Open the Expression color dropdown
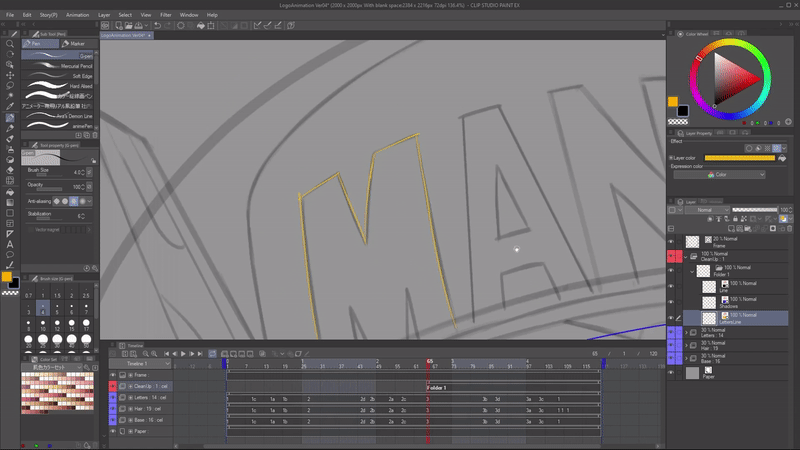Screen dimensions: 800x450 (719, 174)
